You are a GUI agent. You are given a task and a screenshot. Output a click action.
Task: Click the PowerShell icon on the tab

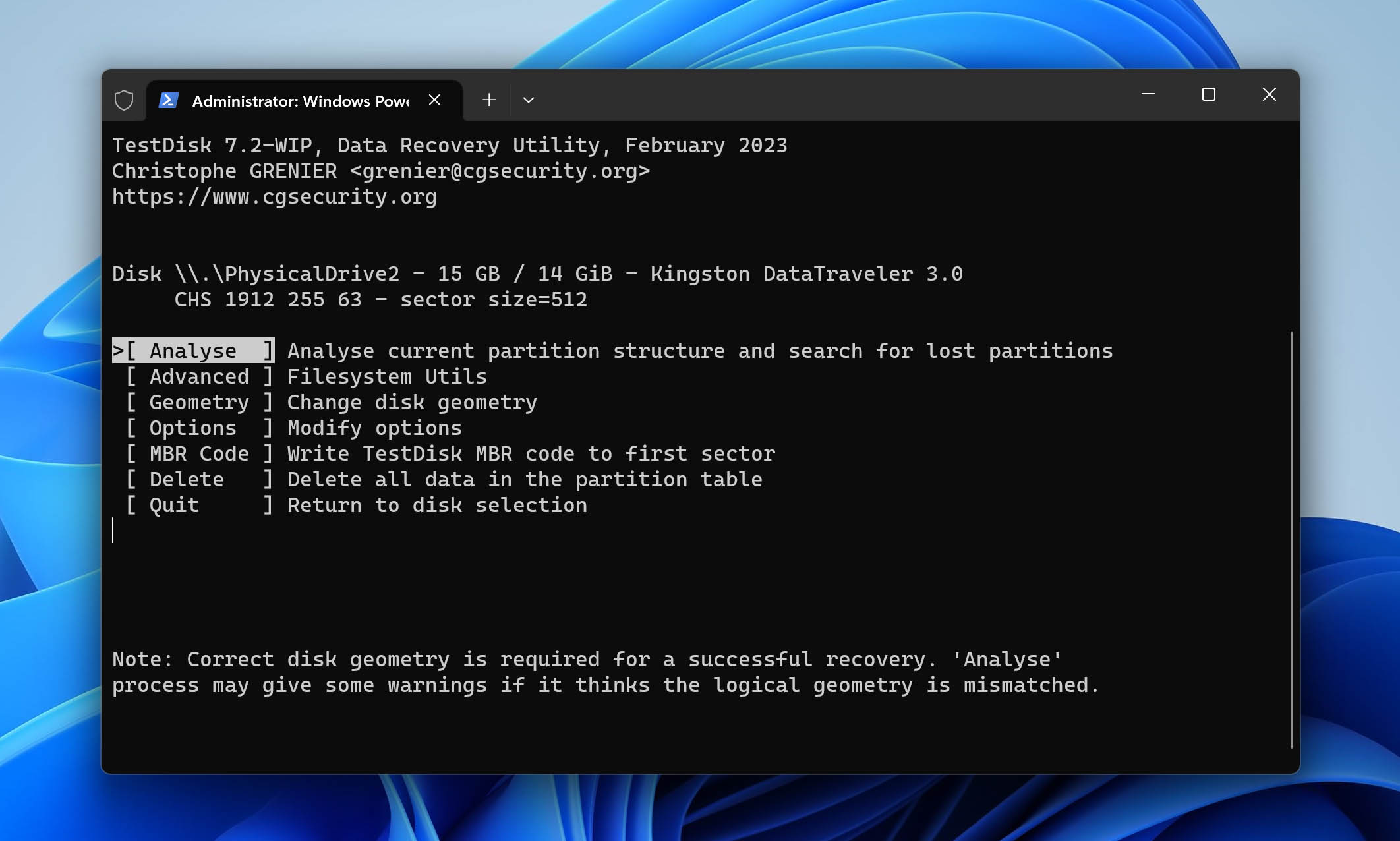pyautogui.click(x=169, y=100)
